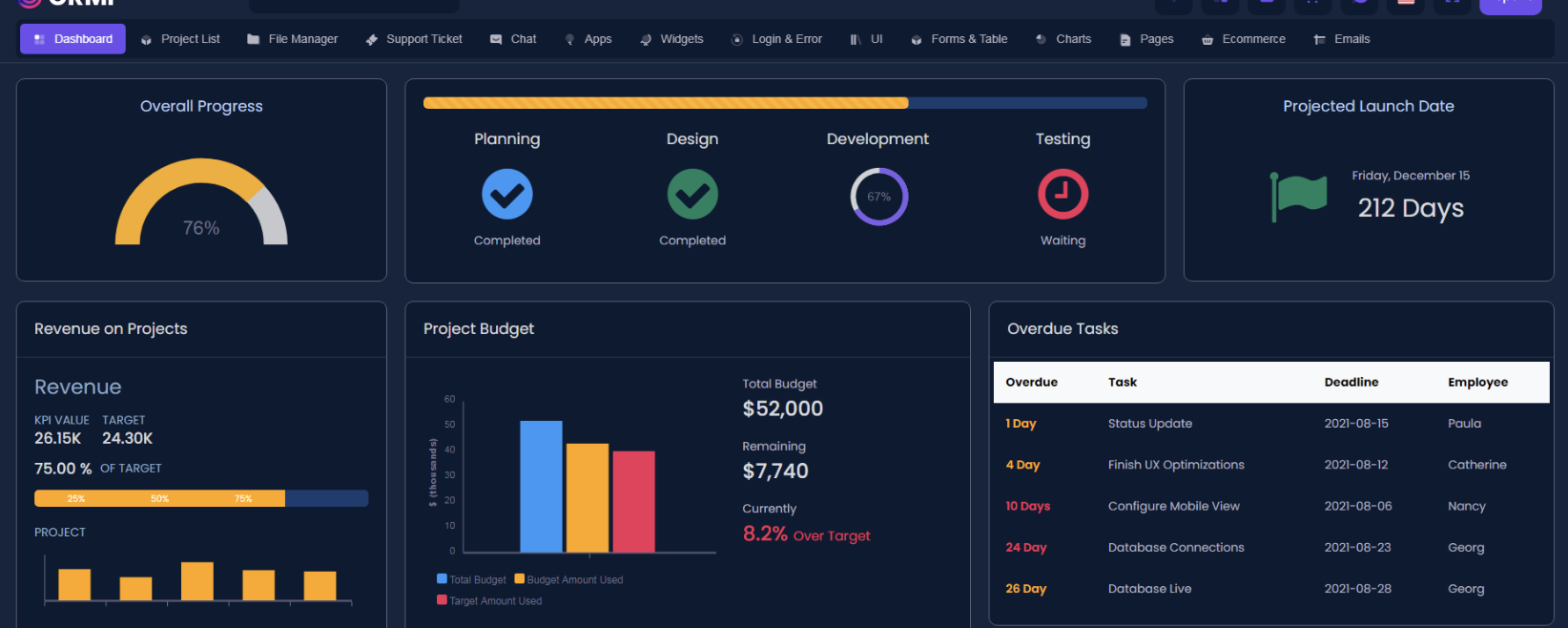1568x628 pixels.
Task: Open the Charts menu
Action: [x=1063, y=39]
